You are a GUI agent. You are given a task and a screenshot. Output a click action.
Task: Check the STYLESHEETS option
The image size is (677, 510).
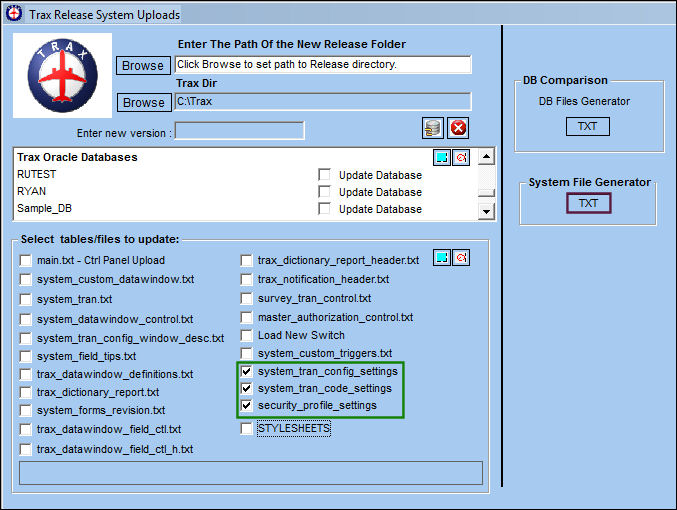(x=247, y=428)
